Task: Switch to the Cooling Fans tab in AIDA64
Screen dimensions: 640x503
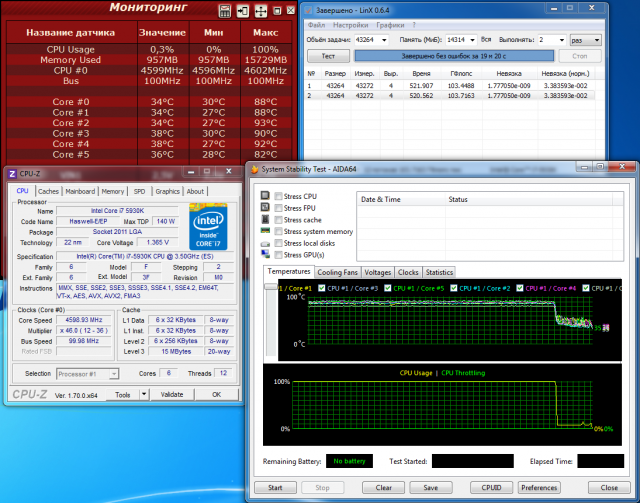Action: point(337,272)
